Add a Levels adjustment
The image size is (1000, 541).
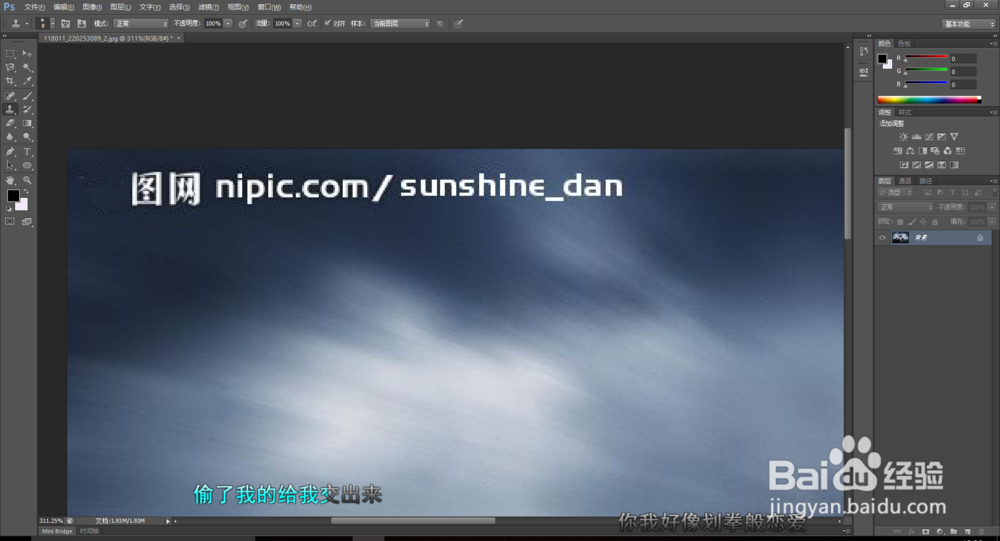[x=916, y=137]
